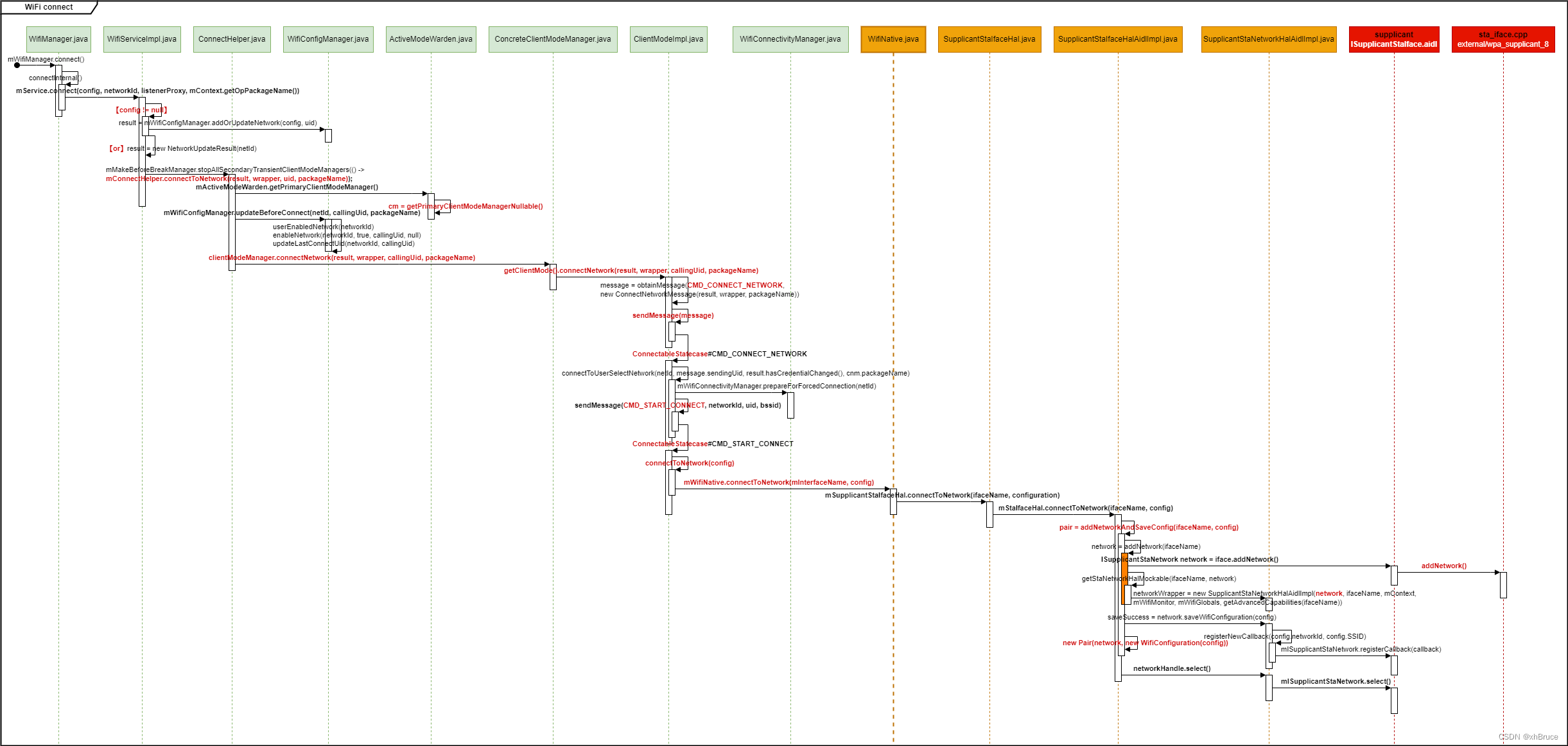Select red 'mWifiNative.connectToNetwork(mInterfaceName, config)' label
The image size is (1568, 746).
point(779,482)
